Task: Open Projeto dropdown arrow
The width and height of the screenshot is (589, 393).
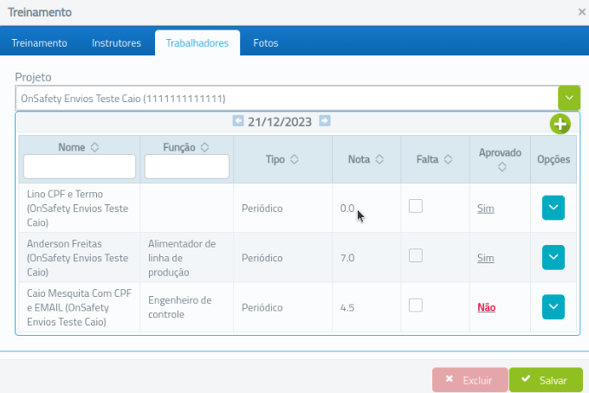Action: pos(569,98)
